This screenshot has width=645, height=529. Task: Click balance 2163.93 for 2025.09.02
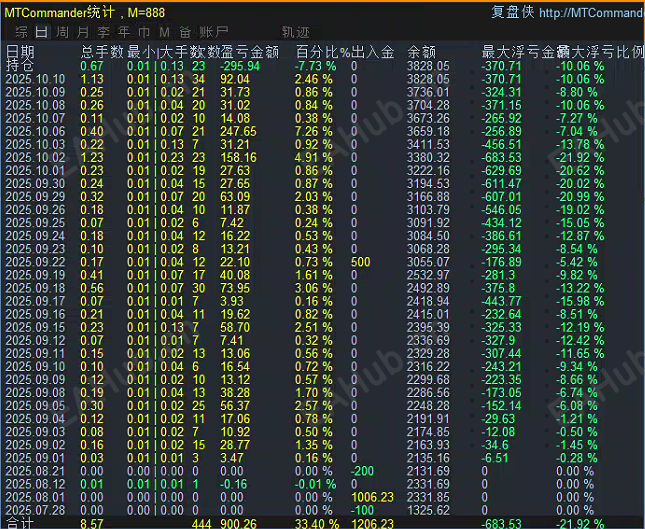pyautogui.click(x=428, y=445)
